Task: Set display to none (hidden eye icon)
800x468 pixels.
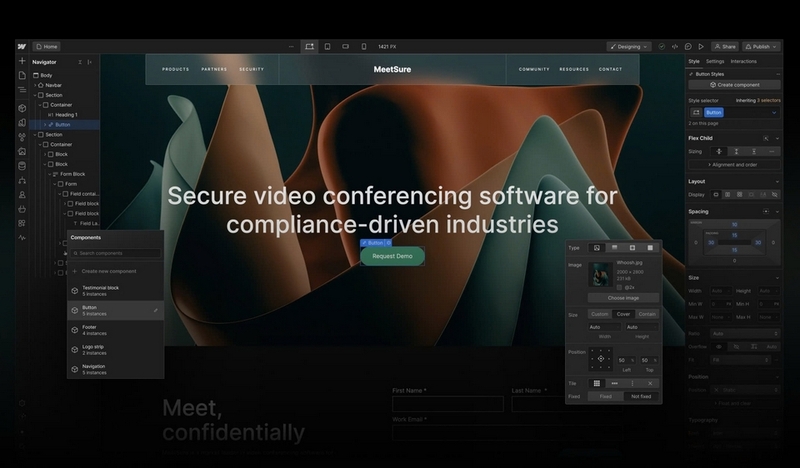Action: click(774, 194)
